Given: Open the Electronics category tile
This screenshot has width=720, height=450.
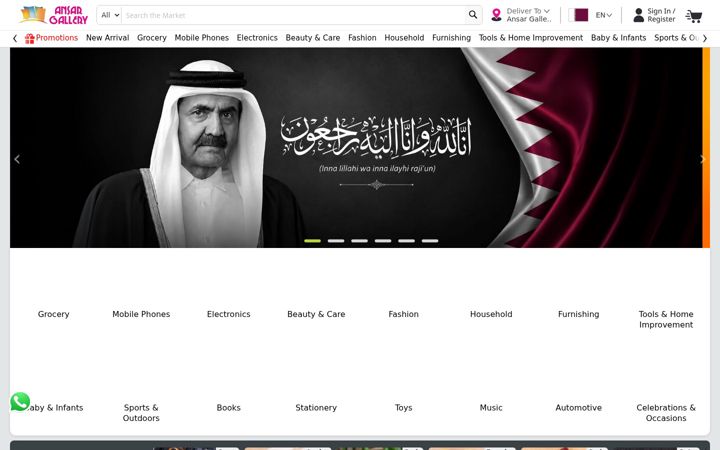Looking at the screenshot, I should (x=229, y=314).
